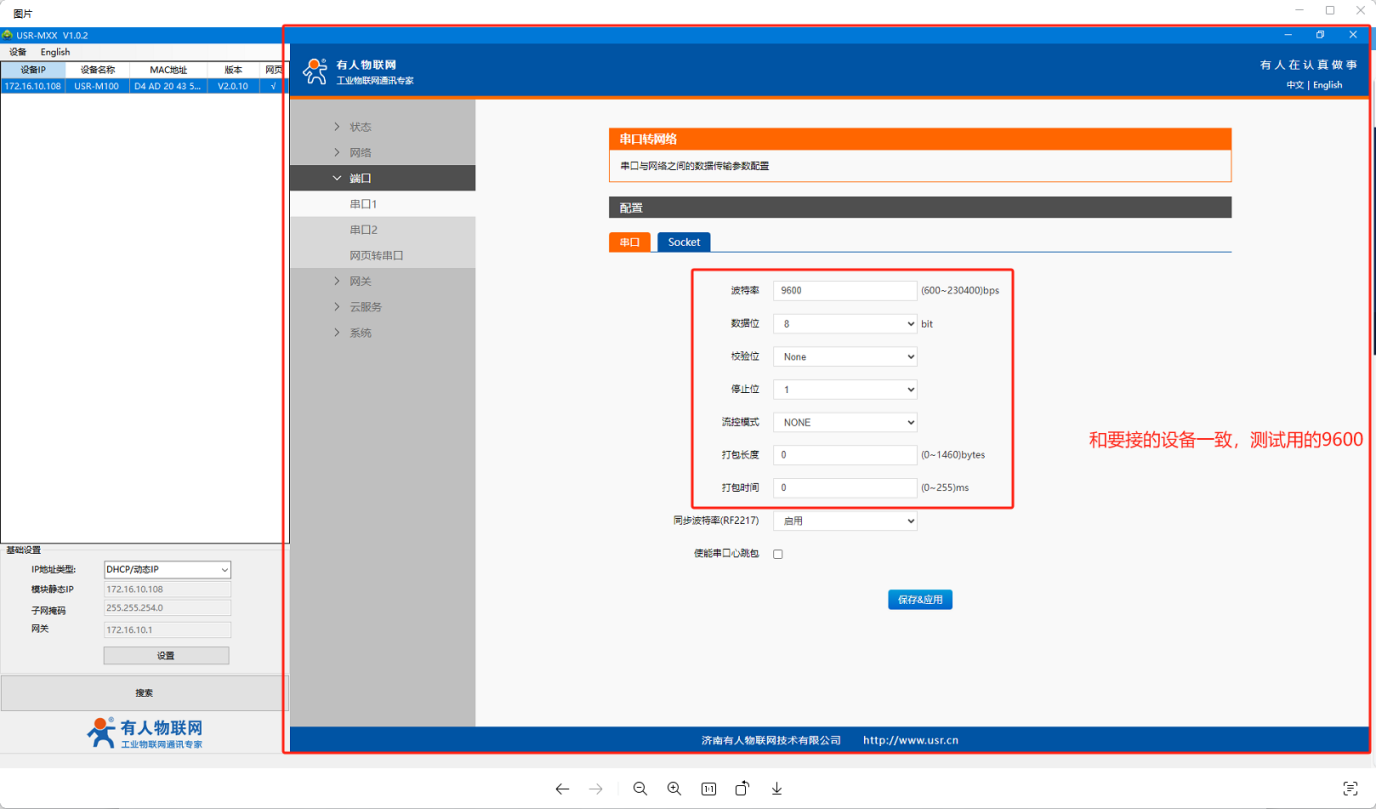Open the data bits dropdown

click(x=845, y=324)
